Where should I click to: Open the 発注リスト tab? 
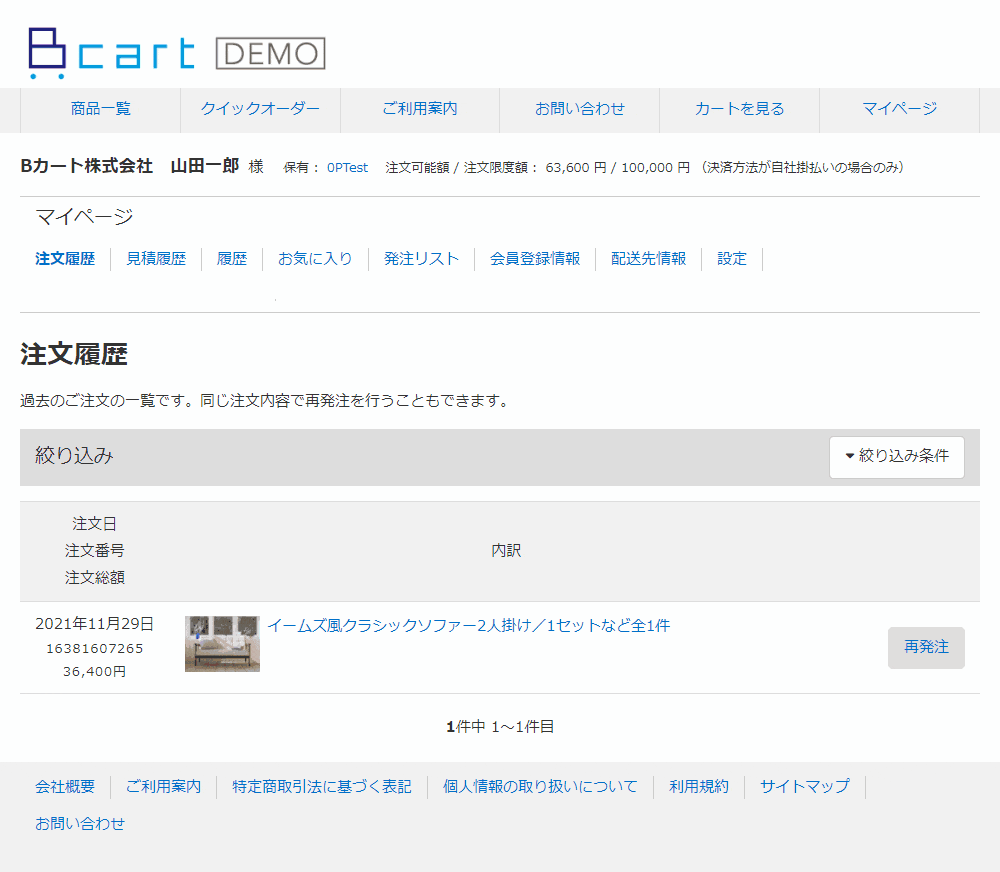click(x=421, y=259)
